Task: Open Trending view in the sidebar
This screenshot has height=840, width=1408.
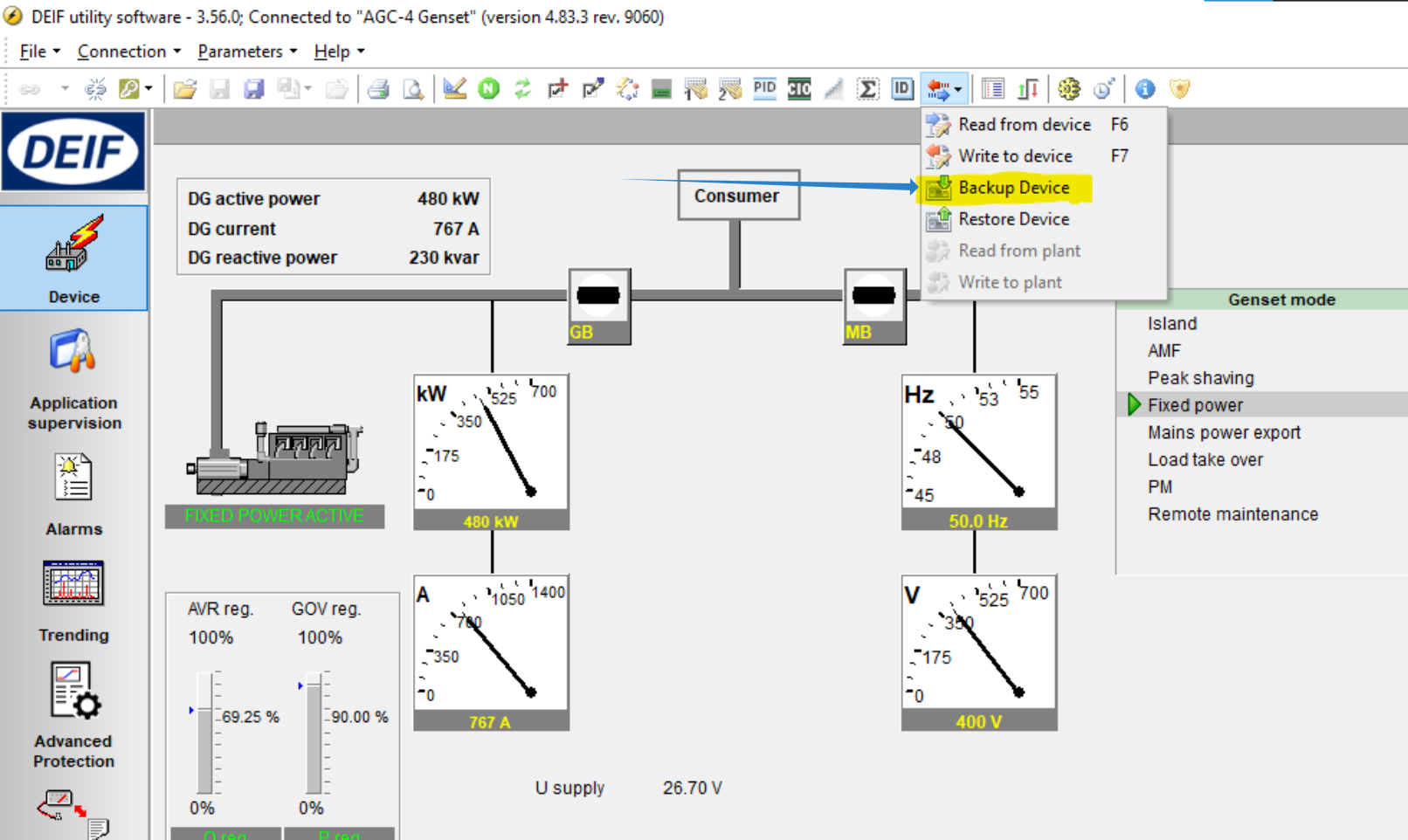Action: (73, 602)
